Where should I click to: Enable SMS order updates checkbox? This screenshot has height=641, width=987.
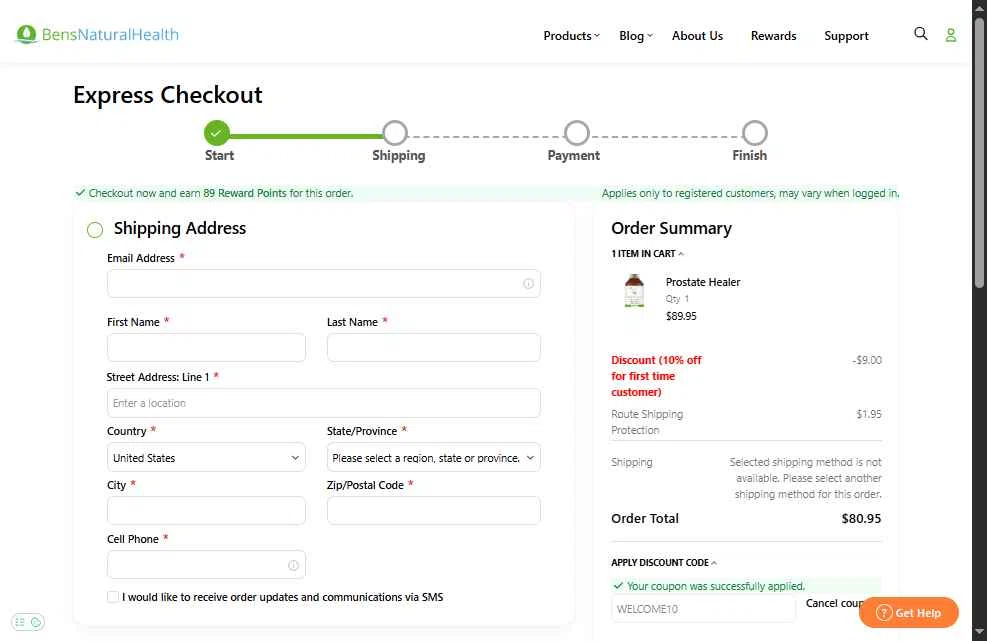(113, 597)
